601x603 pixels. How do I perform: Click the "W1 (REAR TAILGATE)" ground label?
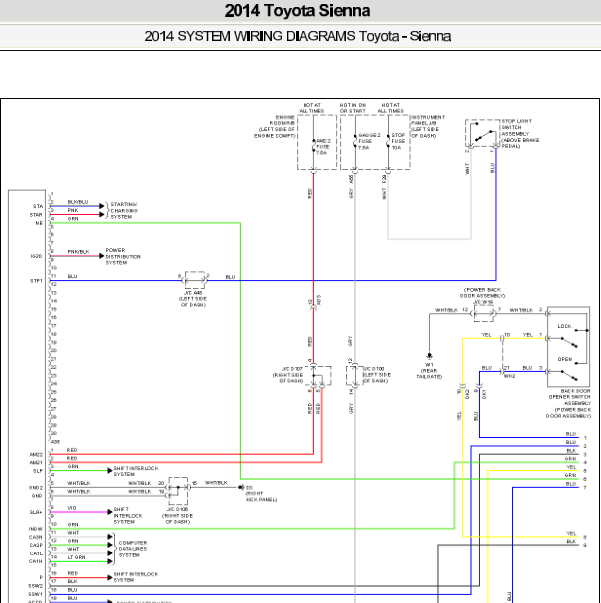(x=429, y=371)
